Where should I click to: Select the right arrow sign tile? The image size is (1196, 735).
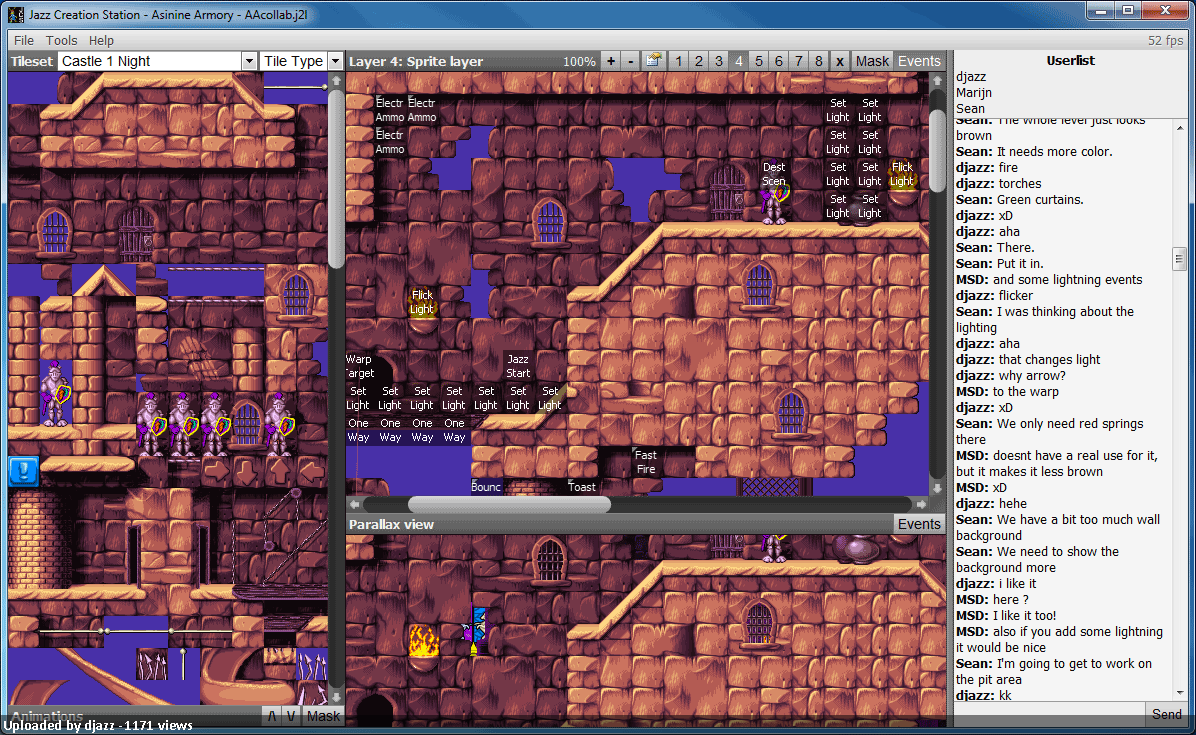216,471
